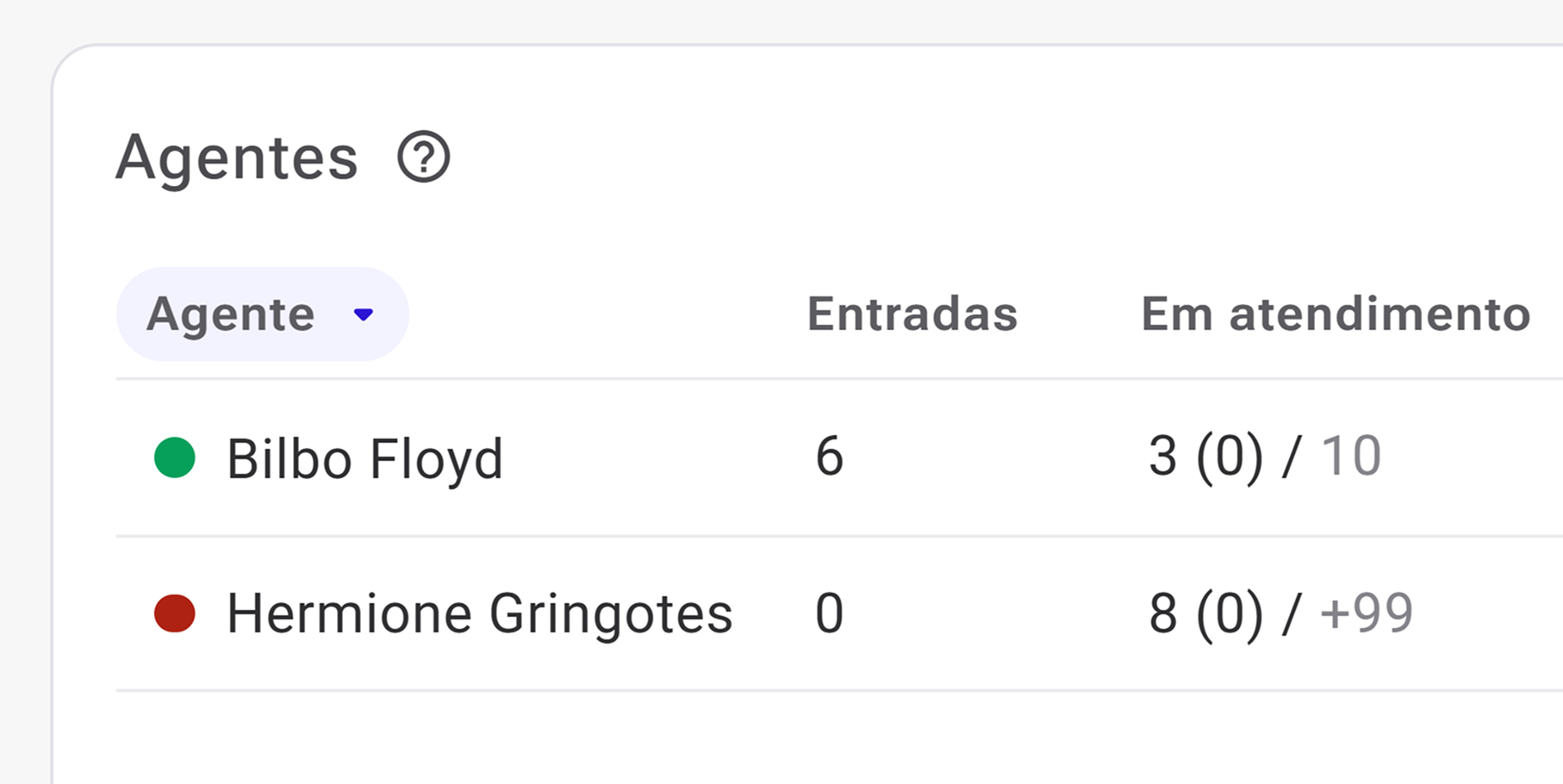Viewport: 1563px width, 784px height.
Task: Select agent name Bilbo Floyd
Action: point(364,458)
